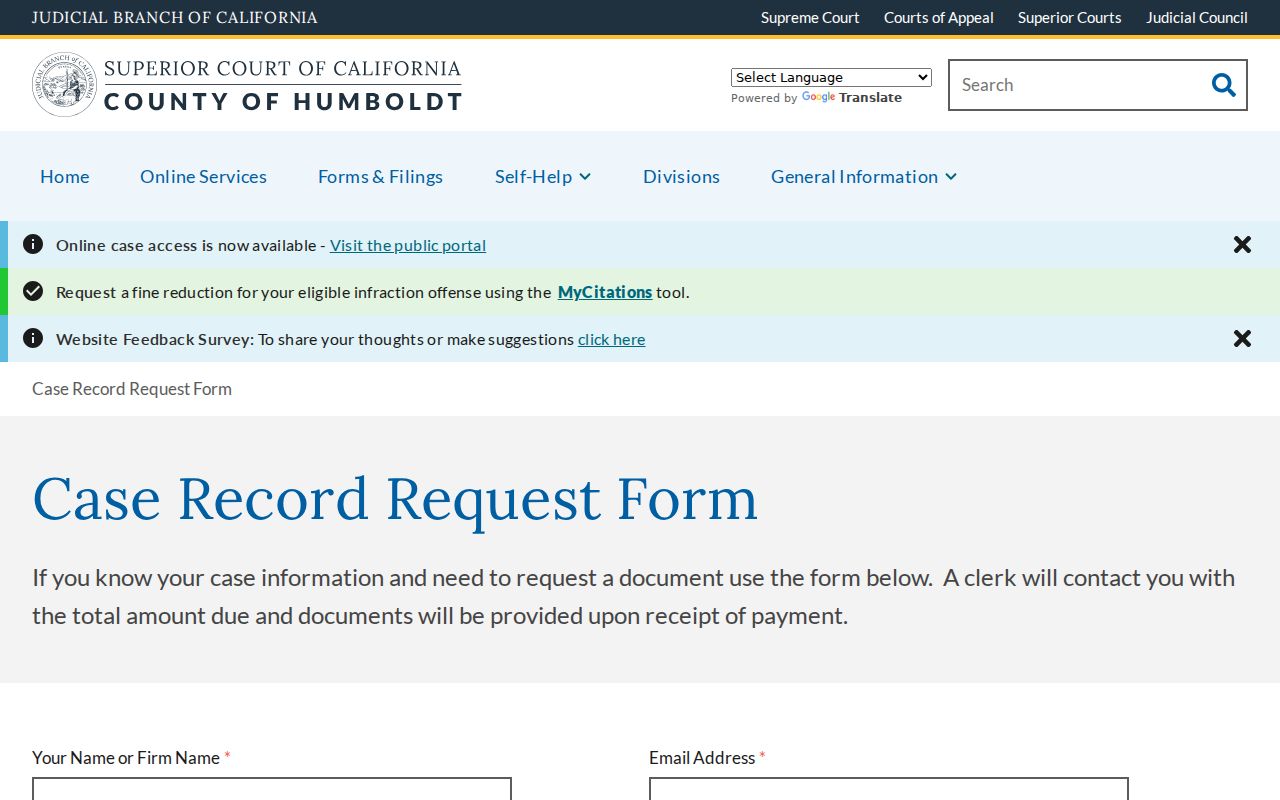Click the Google Translate powered-by label
The height and width of the screenshot is (800, 1280).
coord(816,98)
